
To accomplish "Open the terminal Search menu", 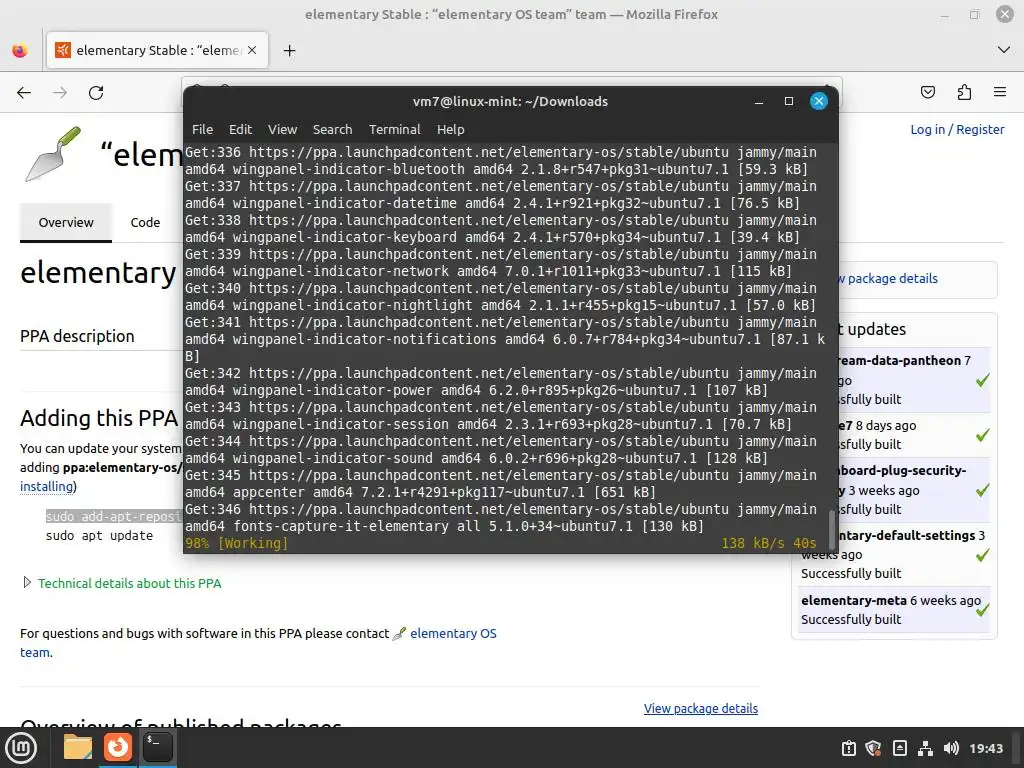I will pyautogui.click(x=332, y=129).
